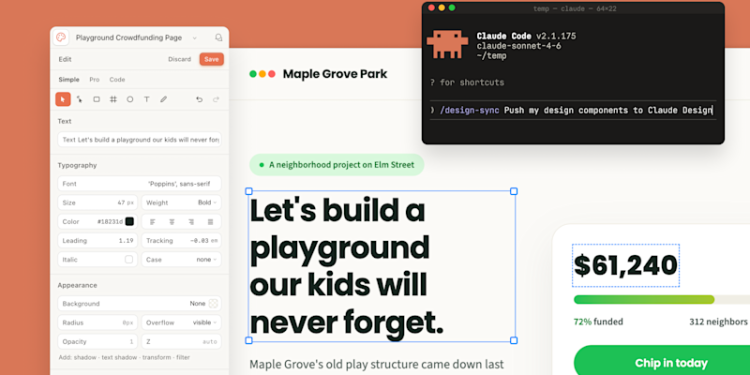750x375 pixels.
Task: Click the "312 neighbors" text
Action: [718, 321]
